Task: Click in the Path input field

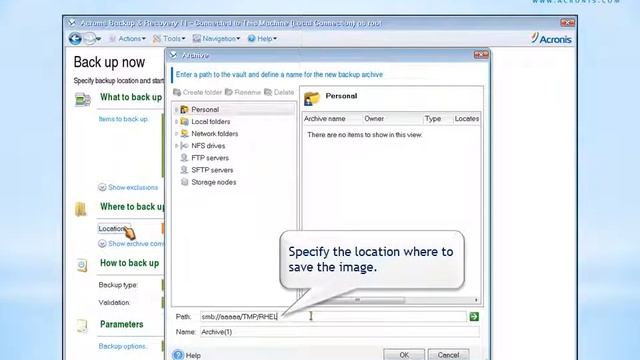Action: [333, 317]
